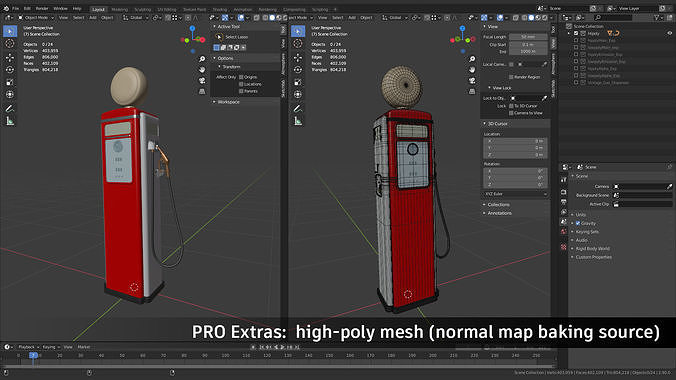Switch perspective/orthographic icon in left viewport

(202, 91)
